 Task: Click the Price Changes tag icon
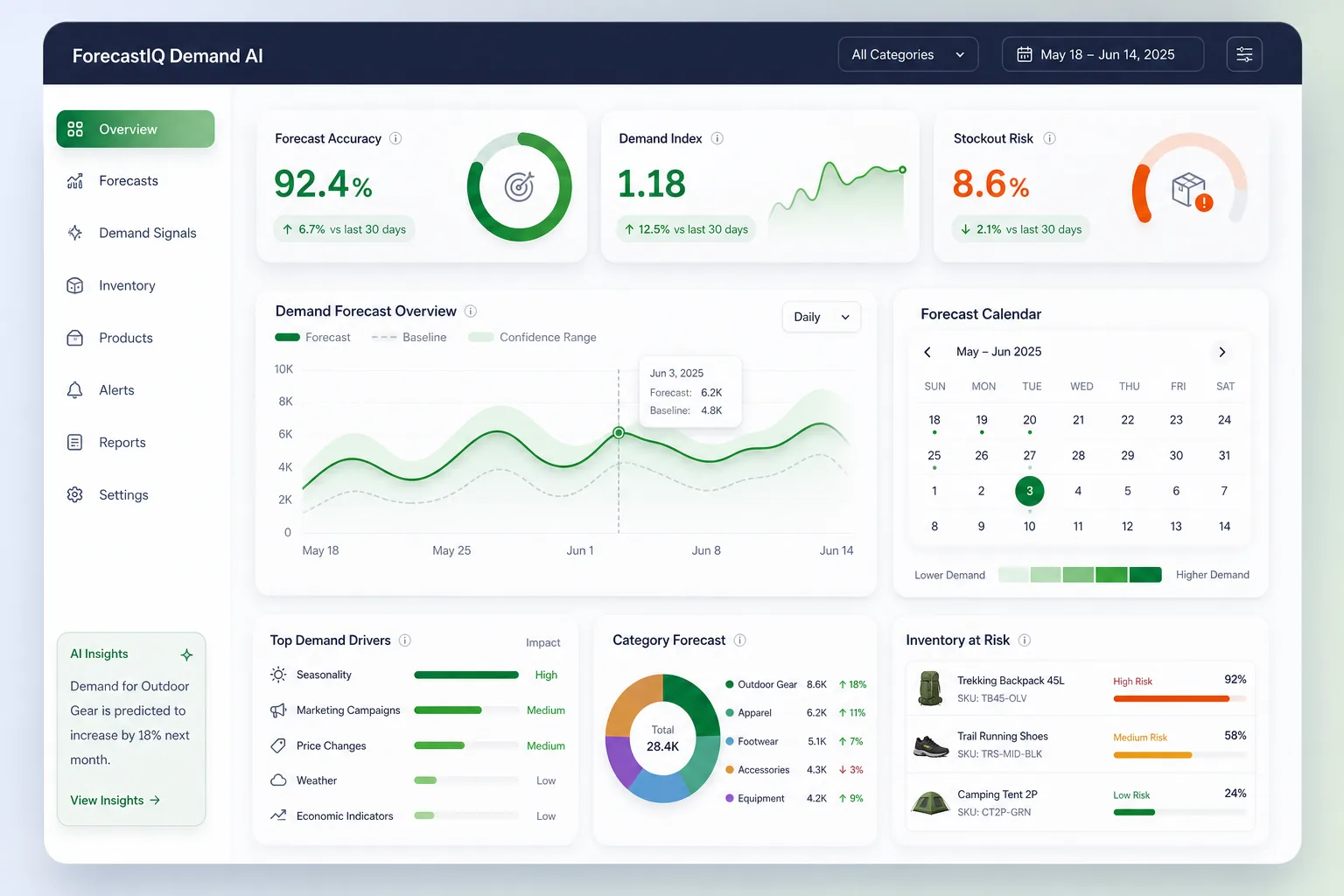(278, 745)
